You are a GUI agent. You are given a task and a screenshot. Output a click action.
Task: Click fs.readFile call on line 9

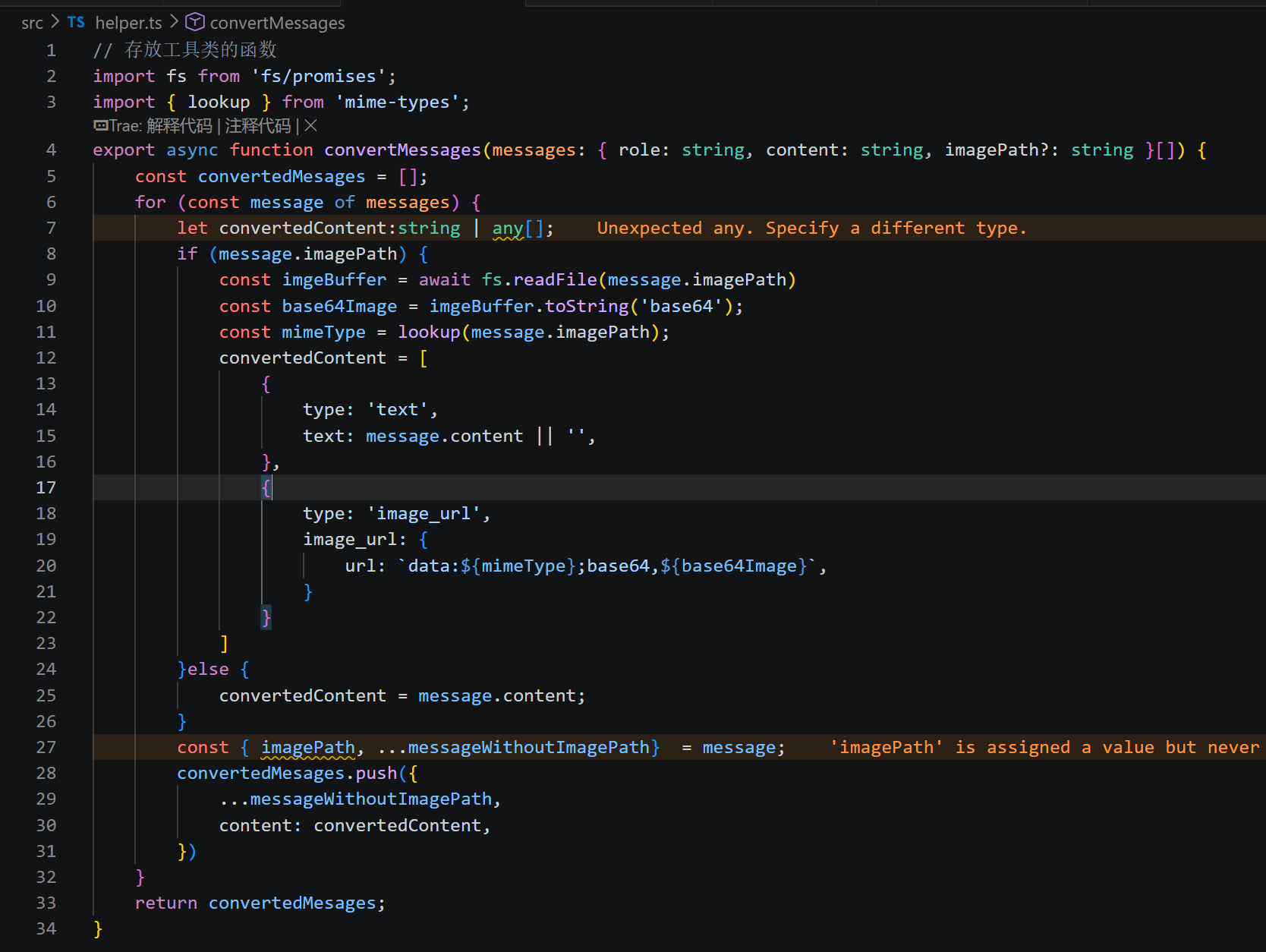[x=540, y=280]
